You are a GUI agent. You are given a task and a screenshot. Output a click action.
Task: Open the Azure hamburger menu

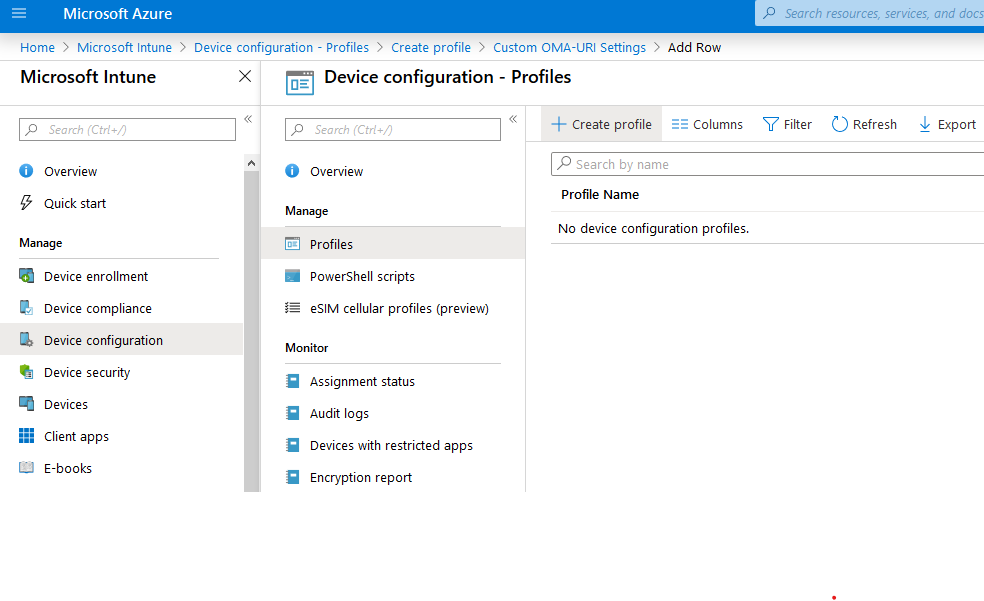pyautogui.click(x=19, y=14)
